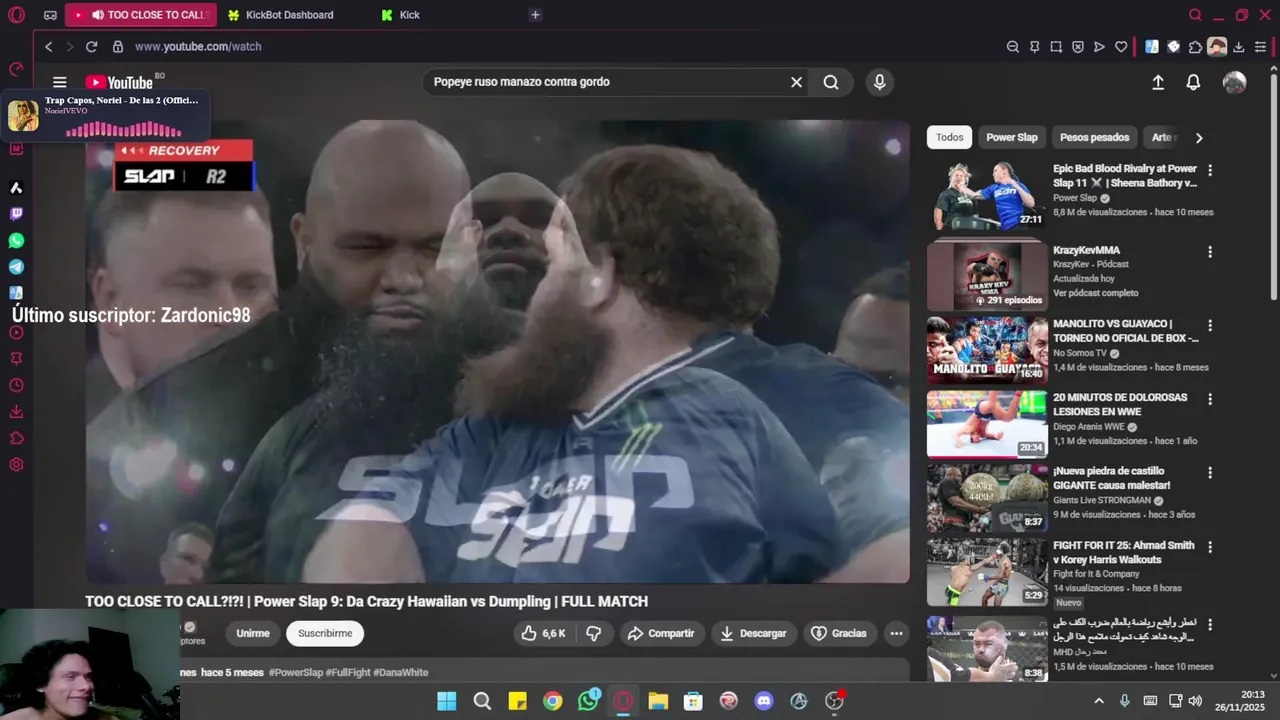The width and height of the screenshot is (1280, 720).
Task: Take a snapshot with the selection-frame icon
Action: click(1056, 47)
